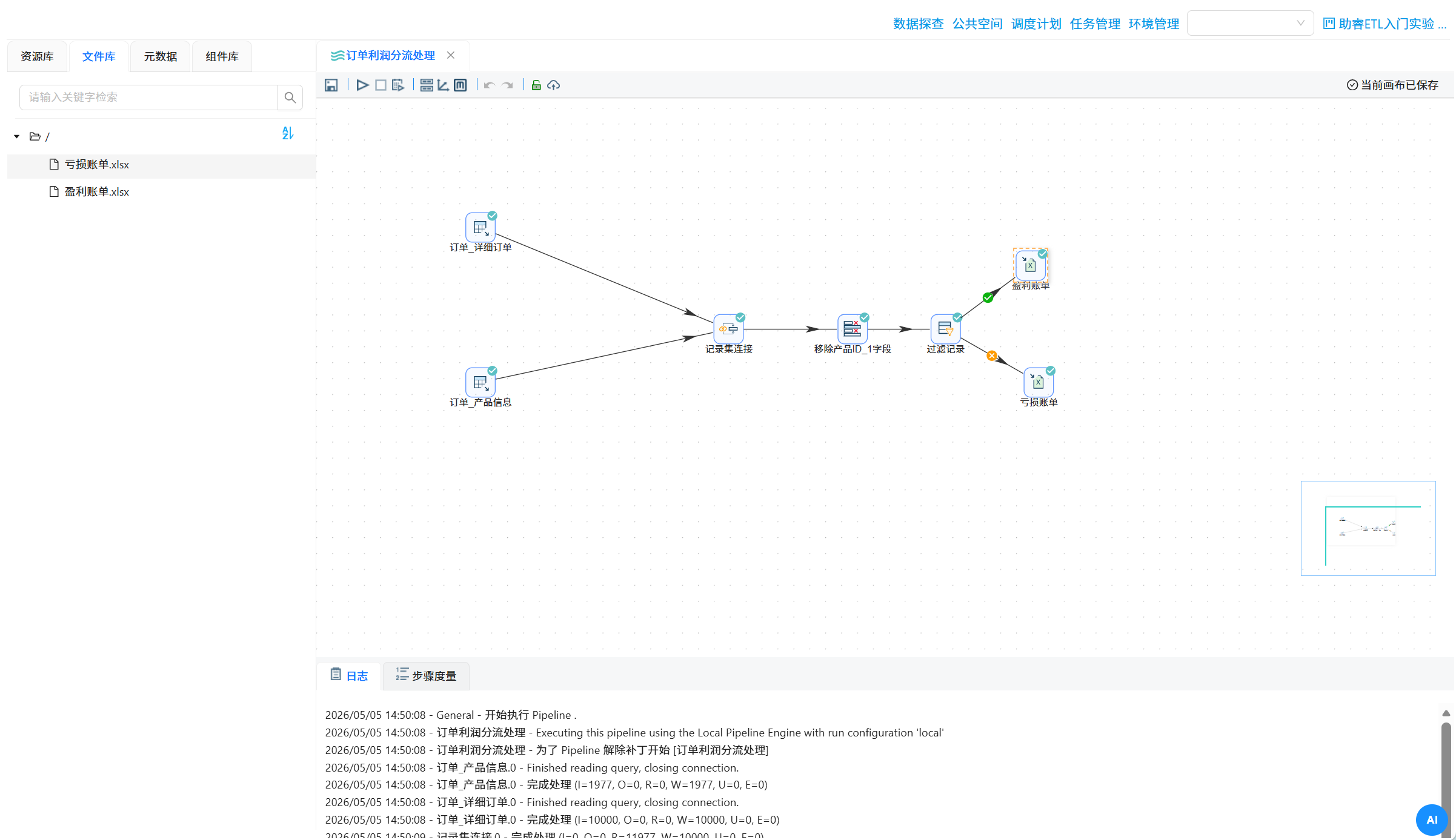The width and height of the screenshot is (1456, 840).
Task: Close the 订单利润分流处理 tab
Action: [451, 55]
